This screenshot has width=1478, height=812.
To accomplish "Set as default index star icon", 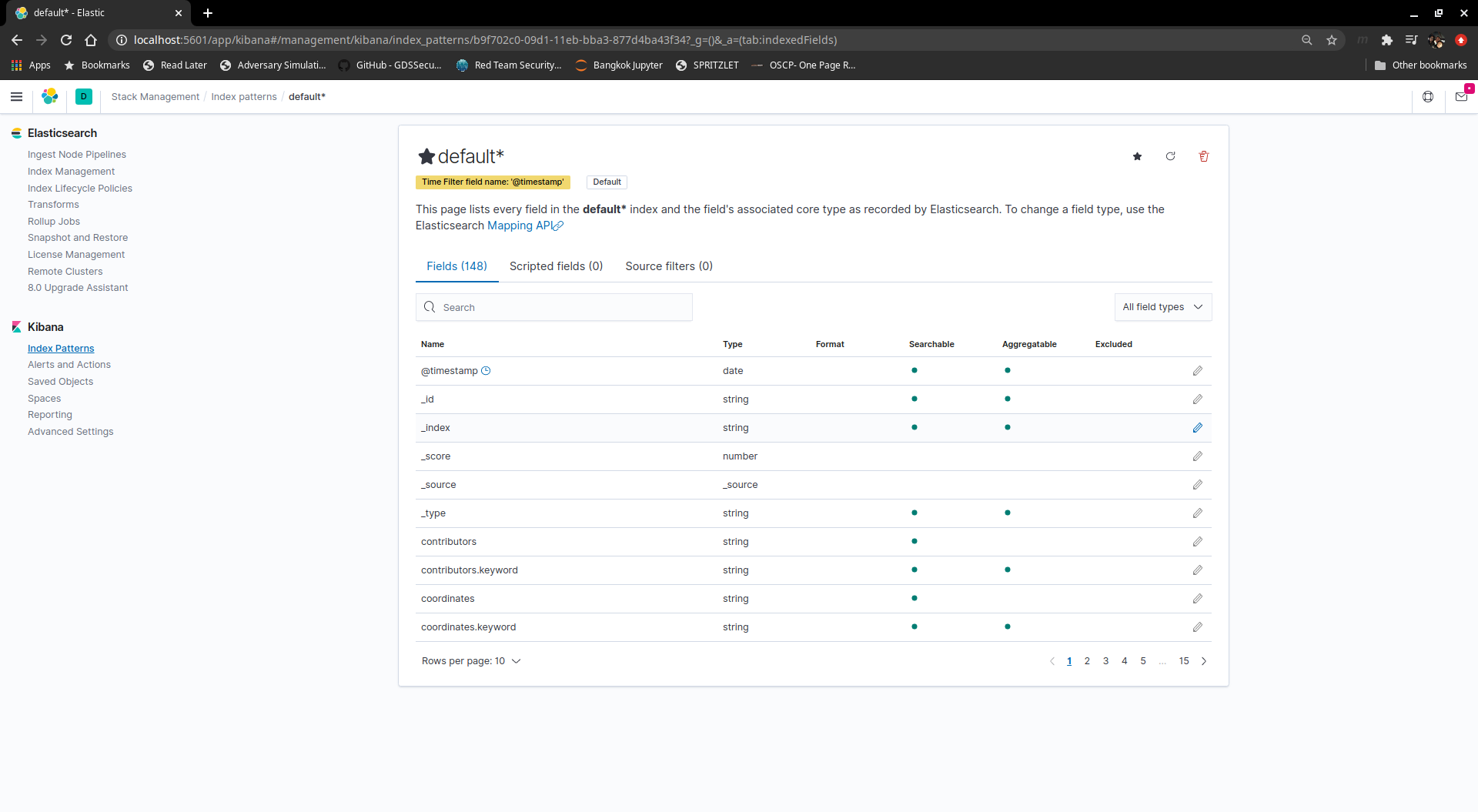I will click(x=1137, y=156).
